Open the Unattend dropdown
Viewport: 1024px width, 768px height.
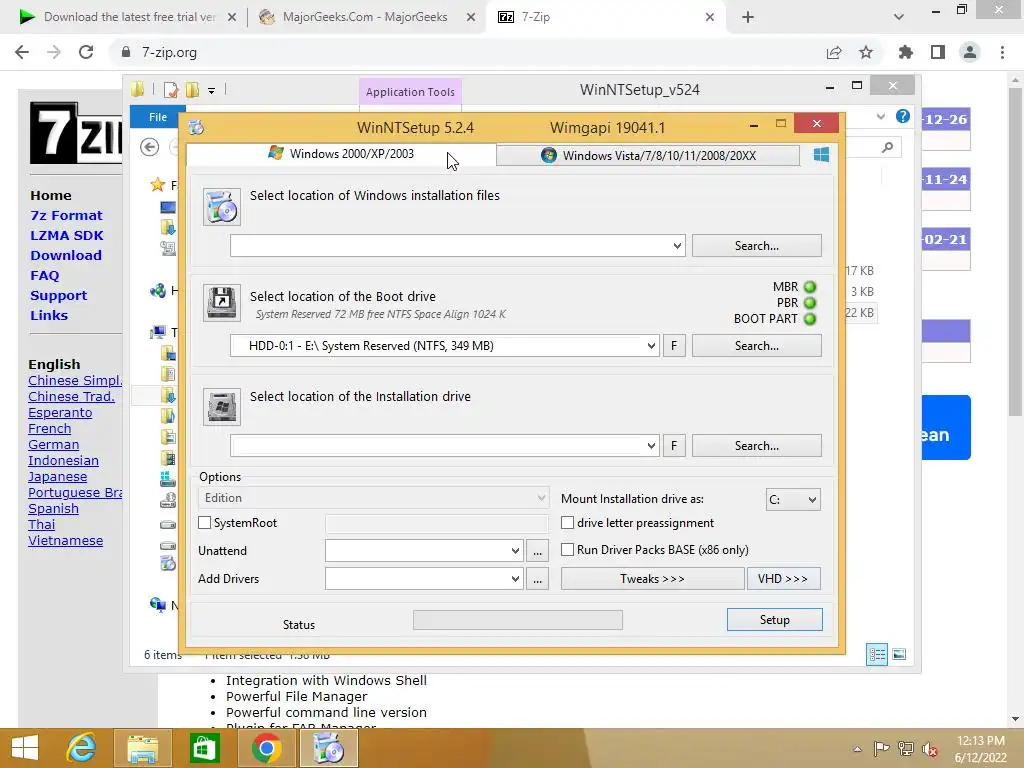(515, 551)
